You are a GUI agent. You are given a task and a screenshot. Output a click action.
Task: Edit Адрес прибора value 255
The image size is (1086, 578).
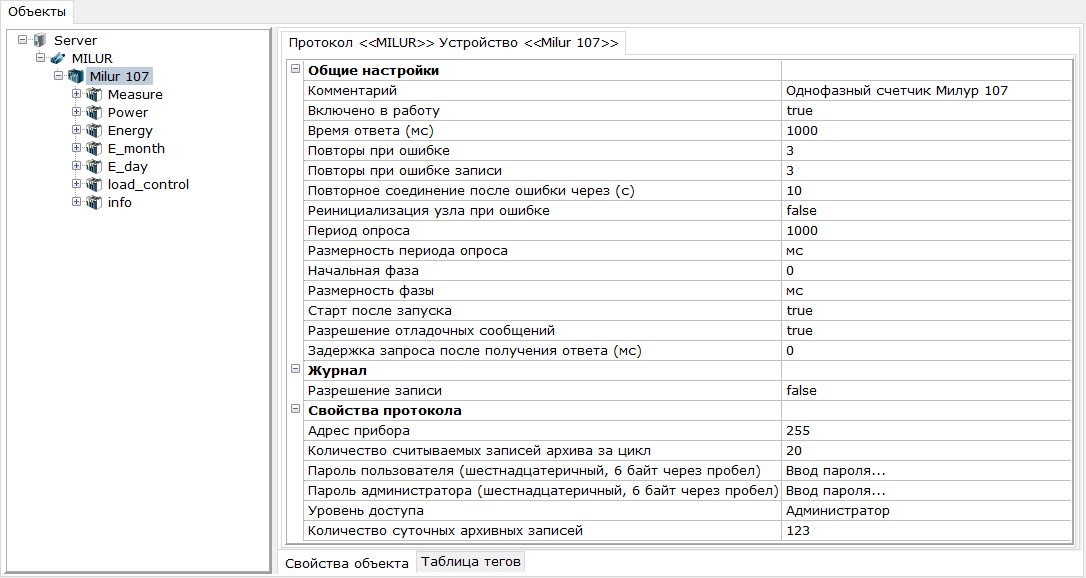tap(926, 431)
